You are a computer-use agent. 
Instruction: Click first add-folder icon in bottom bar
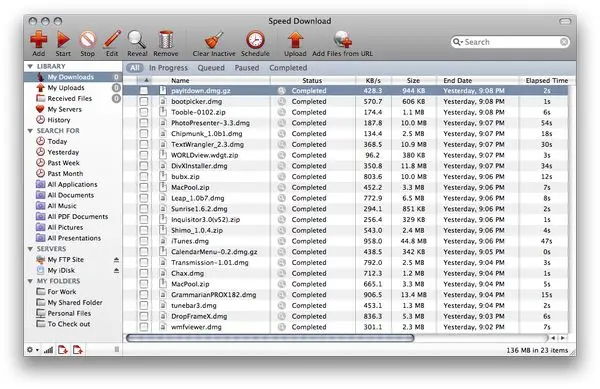(63, 350)
